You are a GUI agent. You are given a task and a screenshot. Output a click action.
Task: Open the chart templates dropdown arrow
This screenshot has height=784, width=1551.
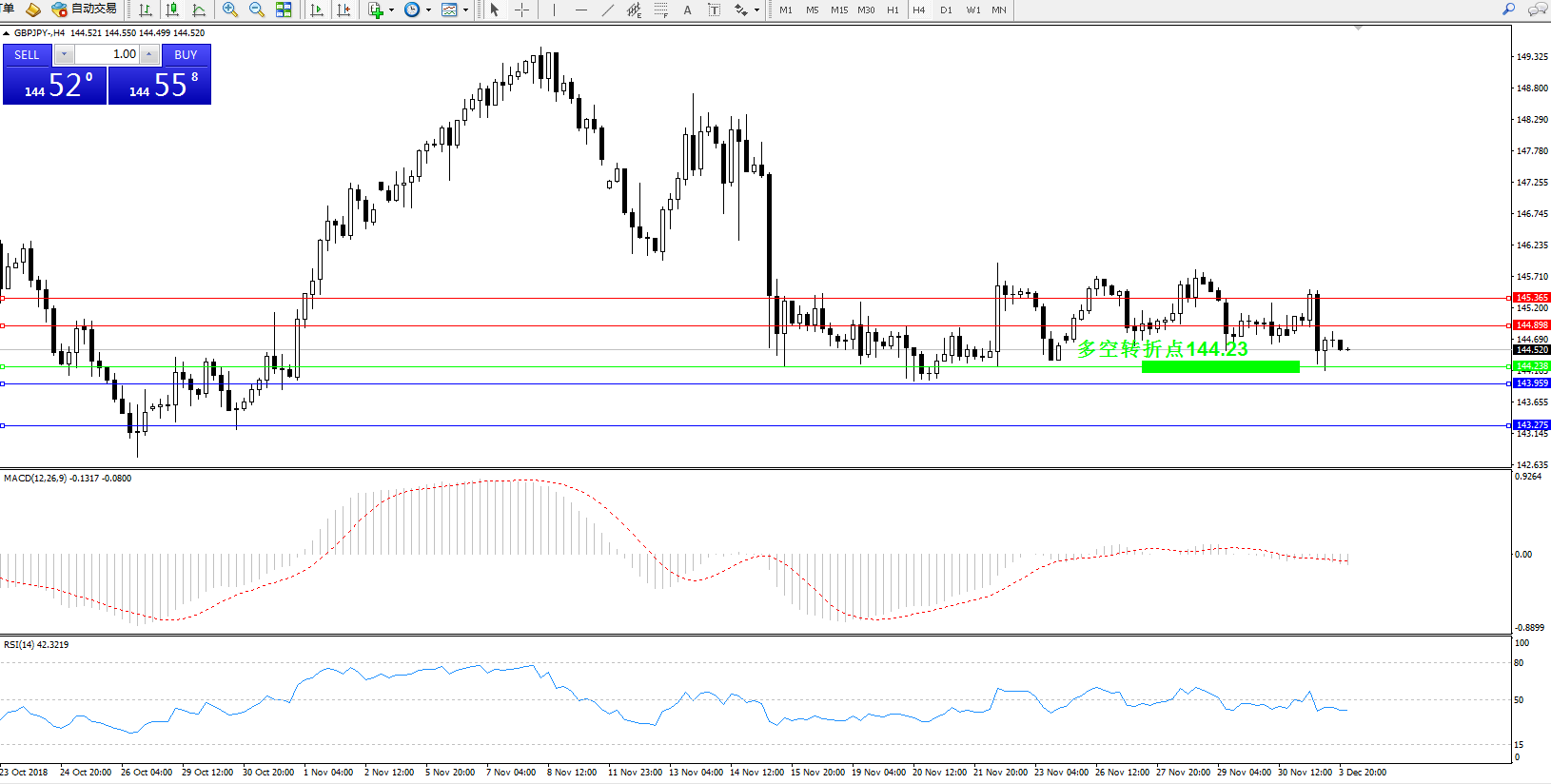click(x=465, y=10)
